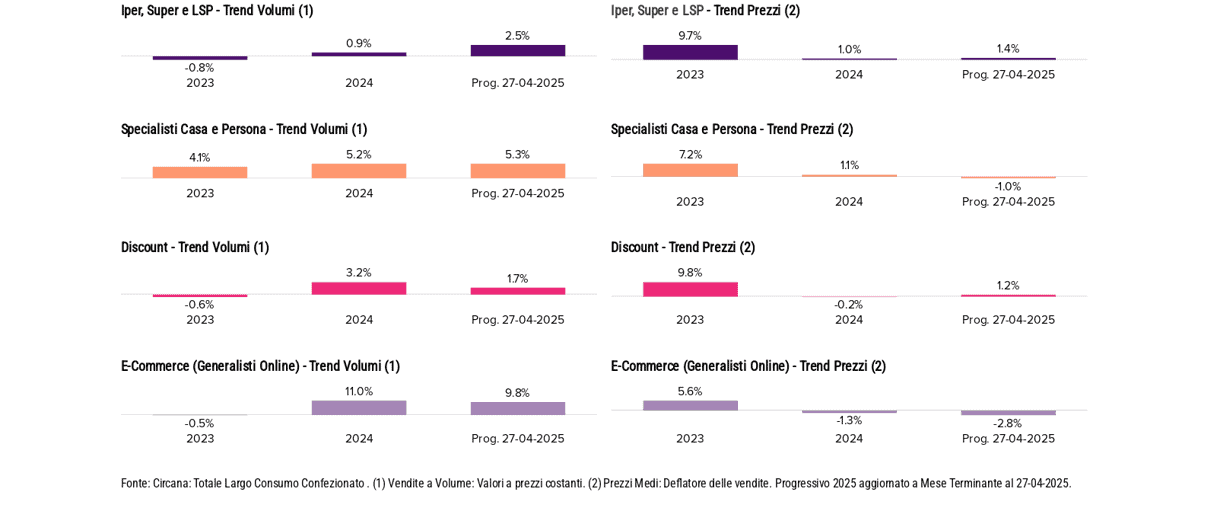Click the 2.5% bar in Iper Volumi chart
The height and width of the screenshot is (508, 1217).
pos(517,50)
